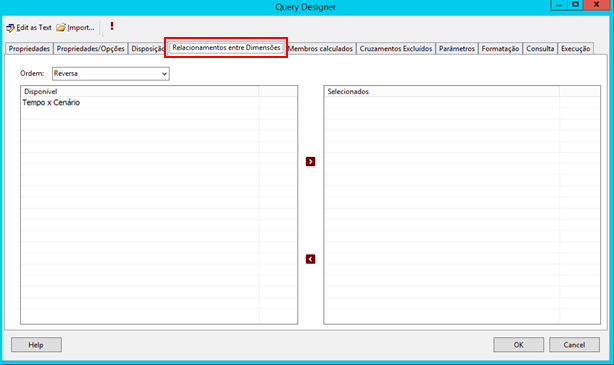Open the Formatação tab
The width and height of the screenshot is (614, 365).
click(x=500, y=49)
